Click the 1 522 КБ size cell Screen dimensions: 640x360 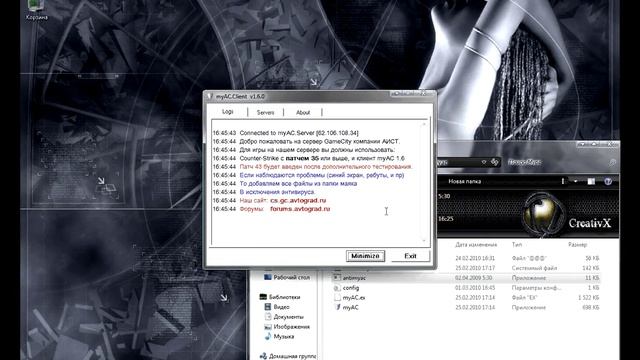[589, 298]
